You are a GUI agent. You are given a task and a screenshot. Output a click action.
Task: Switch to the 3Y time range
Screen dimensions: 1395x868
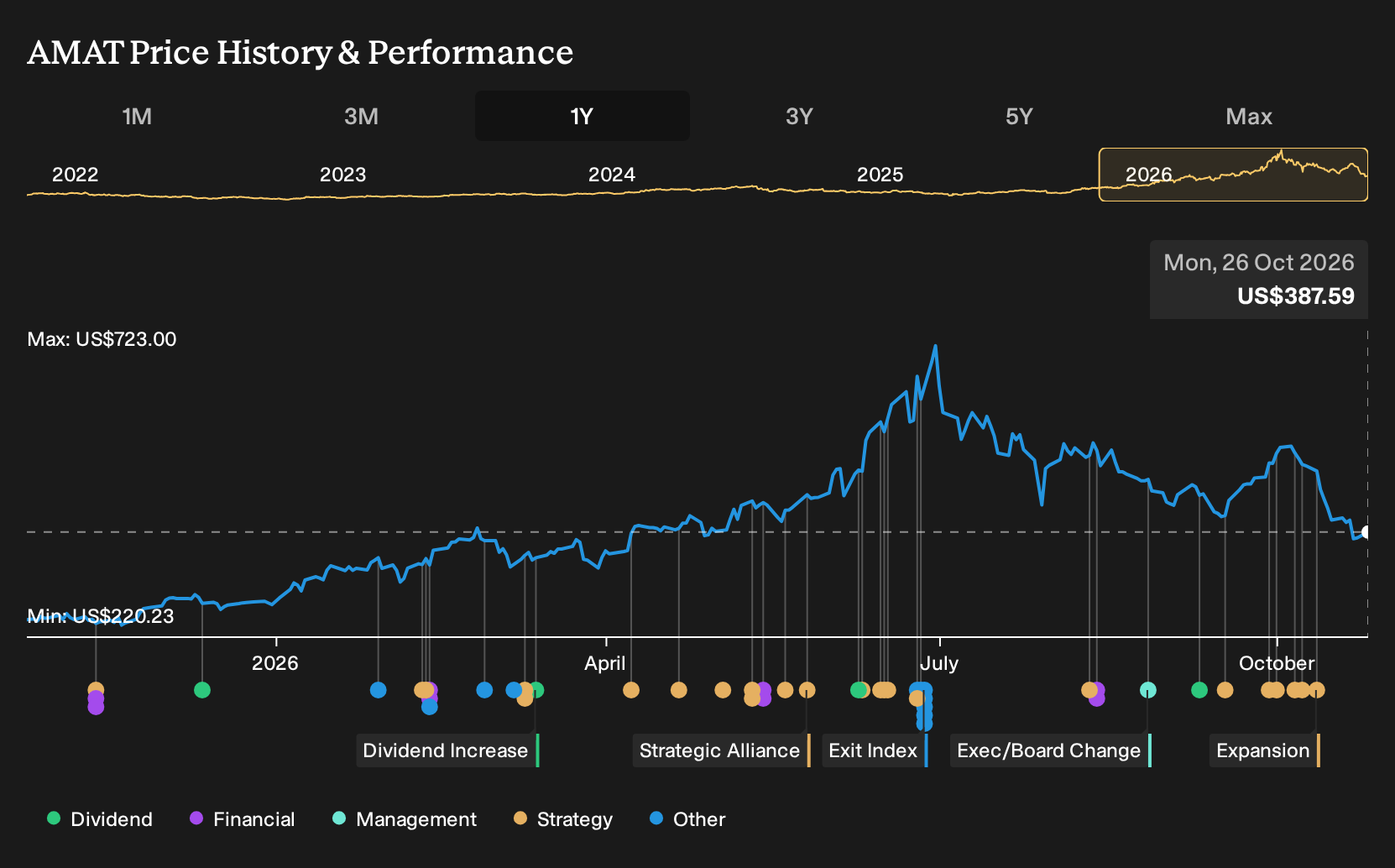click(x=799, y=116)
